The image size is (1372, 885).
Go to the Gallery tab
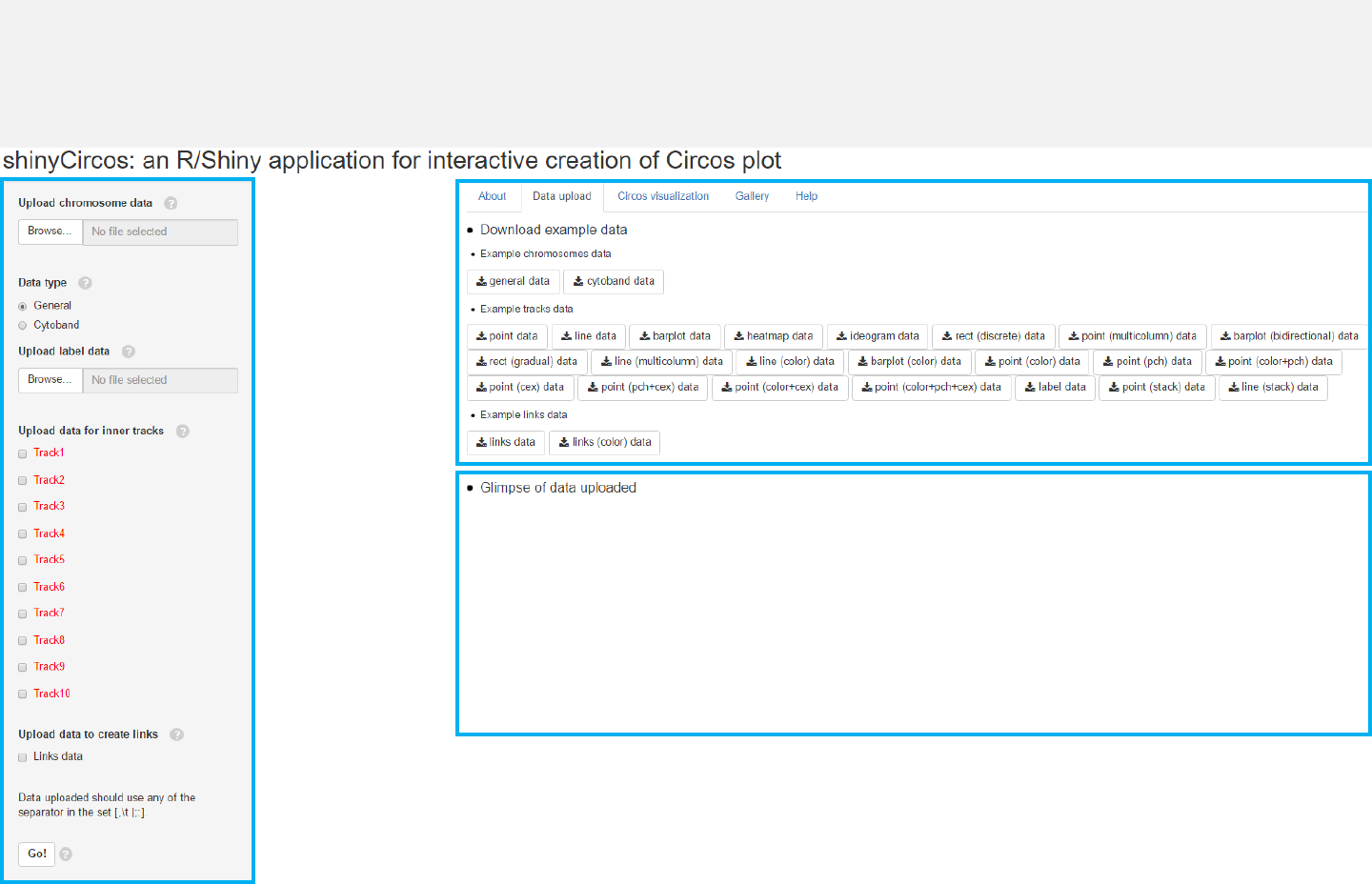click(x=752, y=196)
